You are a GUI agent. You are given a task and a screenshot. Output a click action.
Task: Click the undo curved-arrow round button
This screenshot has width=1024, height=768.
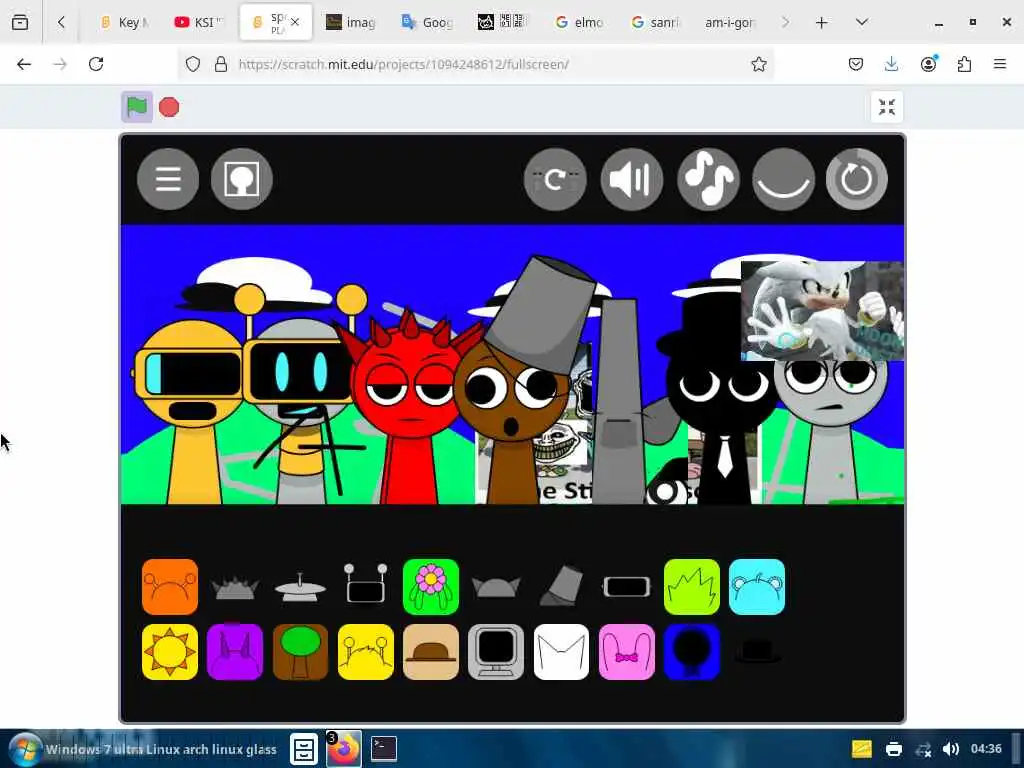tap(555, 180)
